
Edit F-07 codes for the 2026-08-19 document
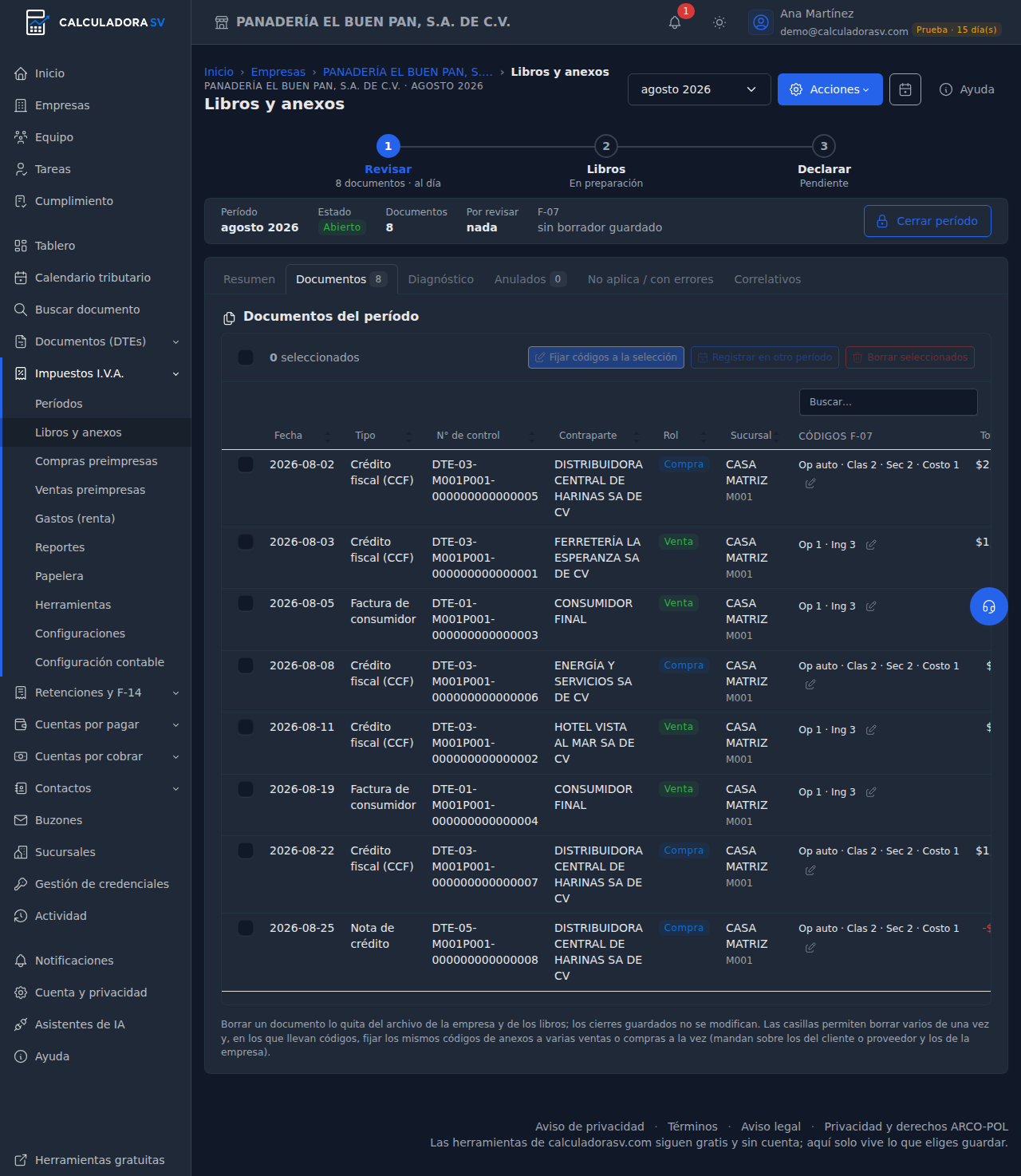click(x=871, y=792)
